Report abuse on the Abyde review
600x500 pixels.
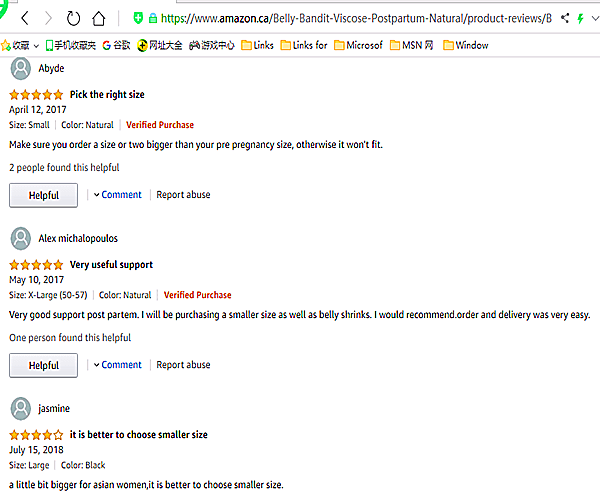(x=183, y=195)
